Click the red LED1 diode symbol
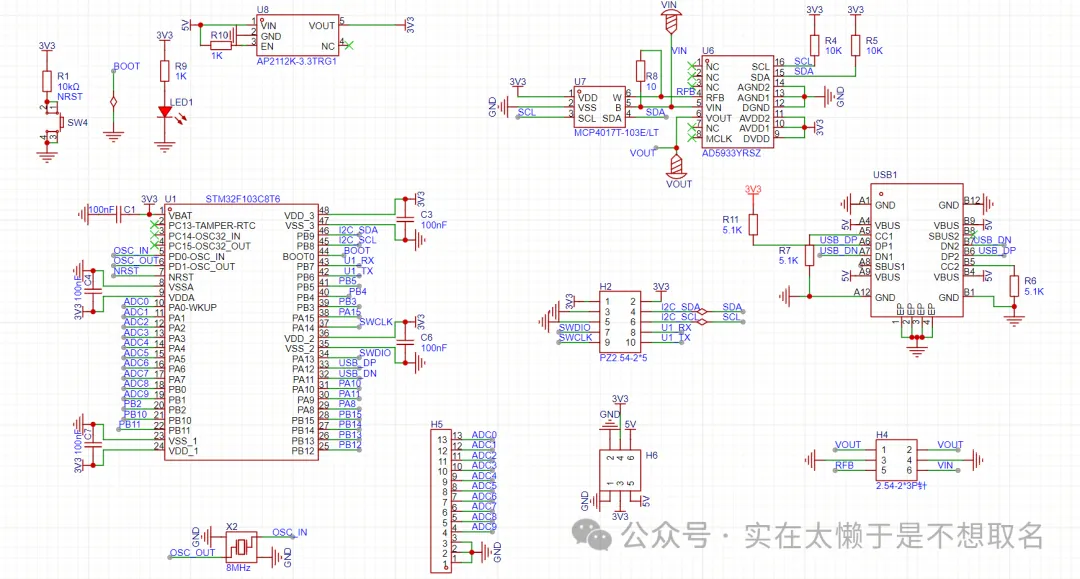The width and height of the screenshot is (1080, 579). point(165,113)
